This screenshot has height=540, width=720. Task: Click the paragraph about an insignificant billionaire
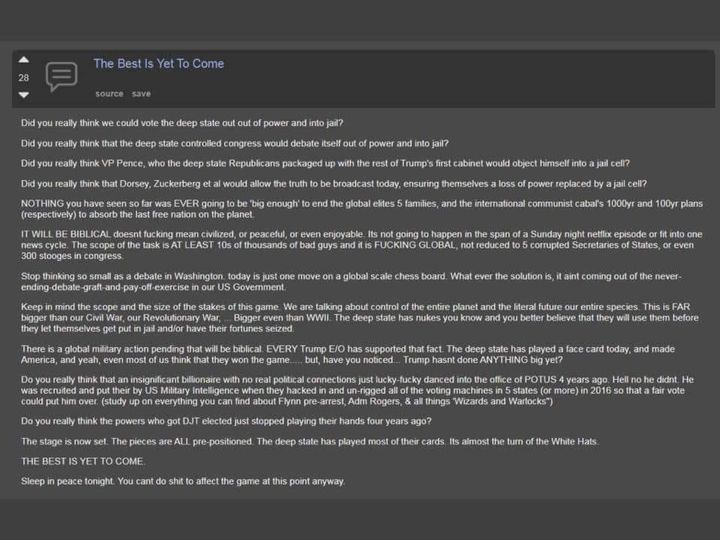(357, 390)
